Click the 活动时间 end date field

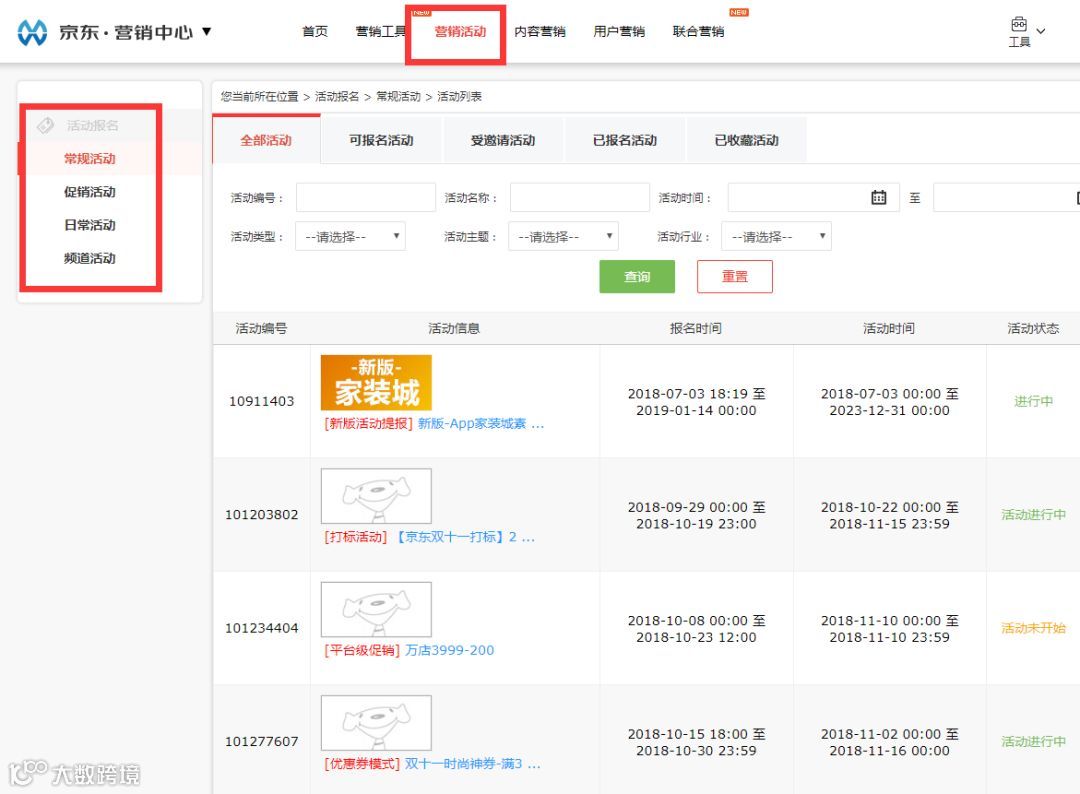(x=1006, y=198)
